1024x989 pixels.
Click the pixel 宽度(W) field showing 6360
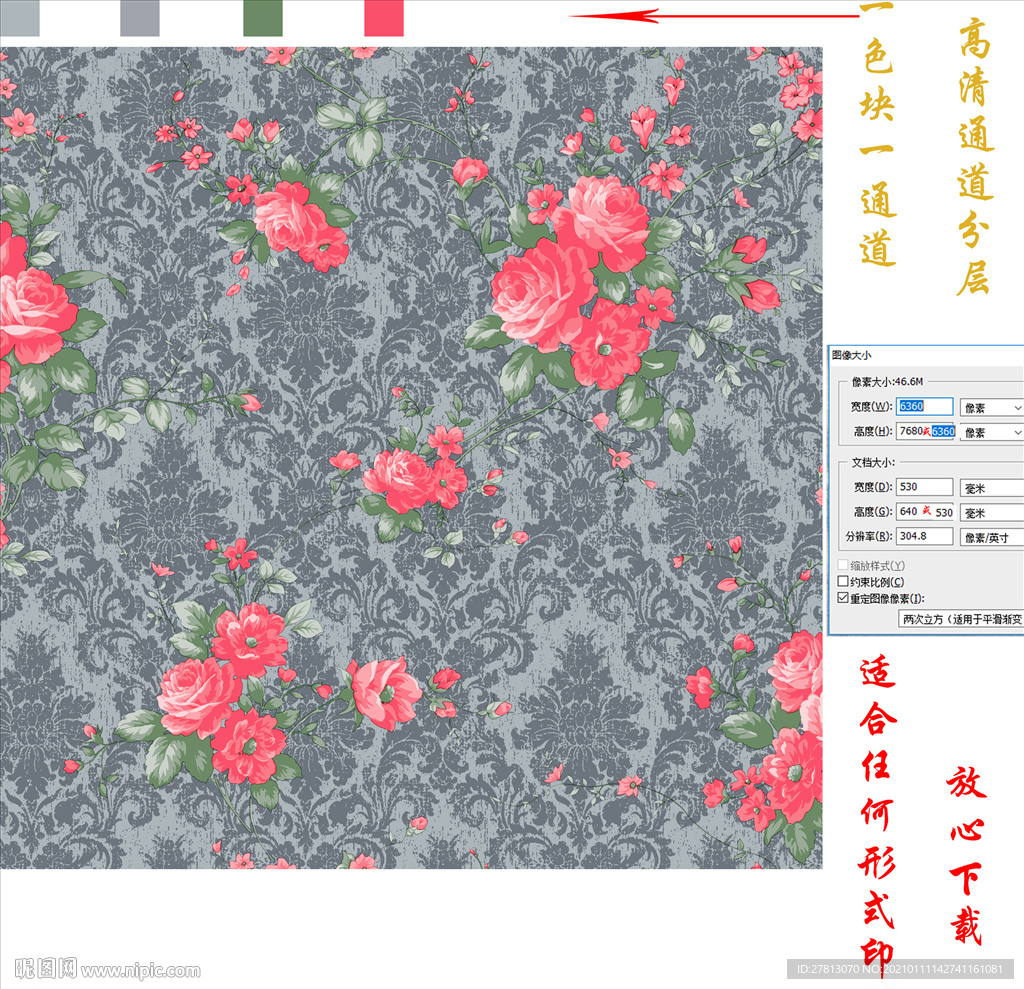pyautogui.click(x=924, y=406)
